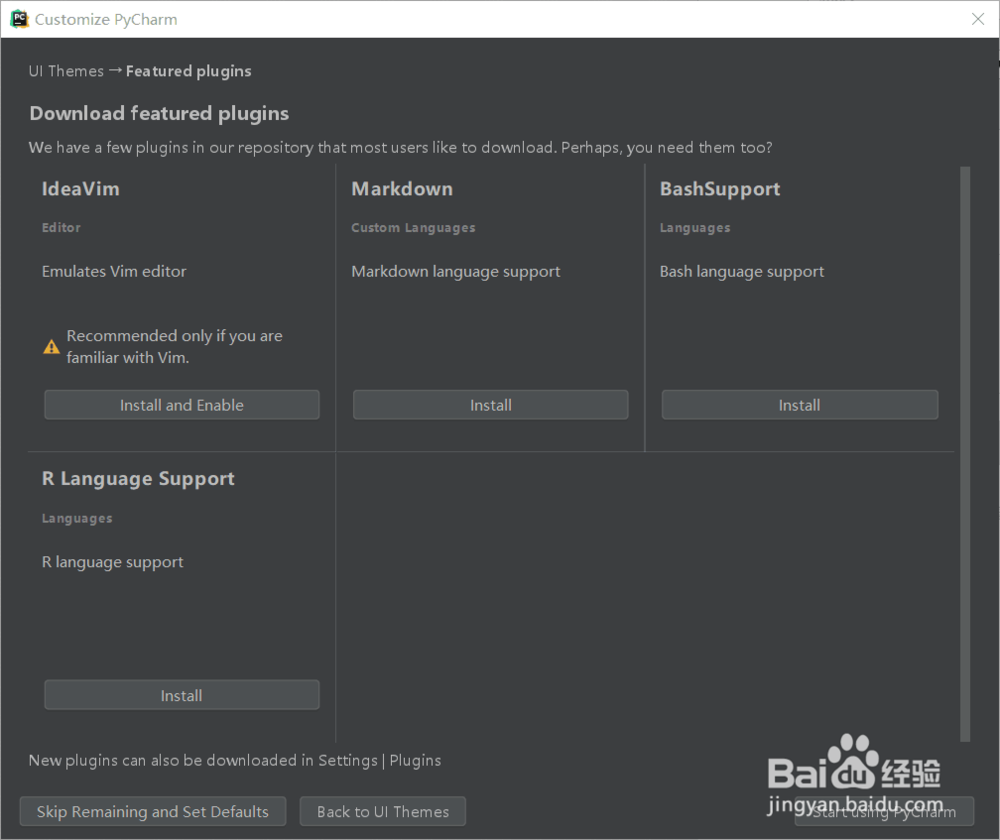
Task: Click Start using PyCharm button
Action: pyautogui.click(x=884, y=811)
